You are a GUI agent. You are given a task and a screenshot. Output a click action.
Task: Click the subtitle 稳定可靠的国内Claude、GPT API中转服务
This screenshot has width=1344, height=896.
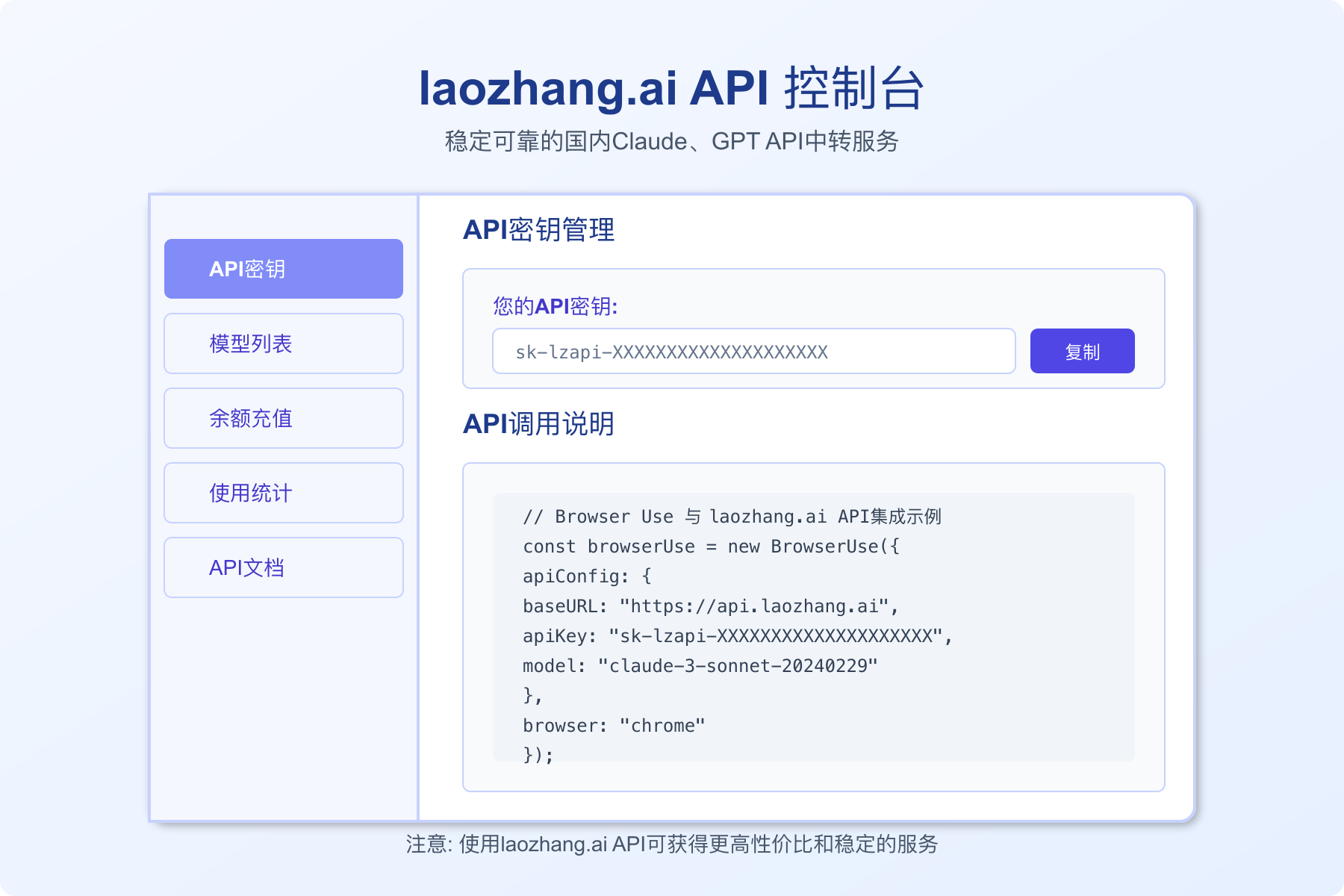pos(672,141)
